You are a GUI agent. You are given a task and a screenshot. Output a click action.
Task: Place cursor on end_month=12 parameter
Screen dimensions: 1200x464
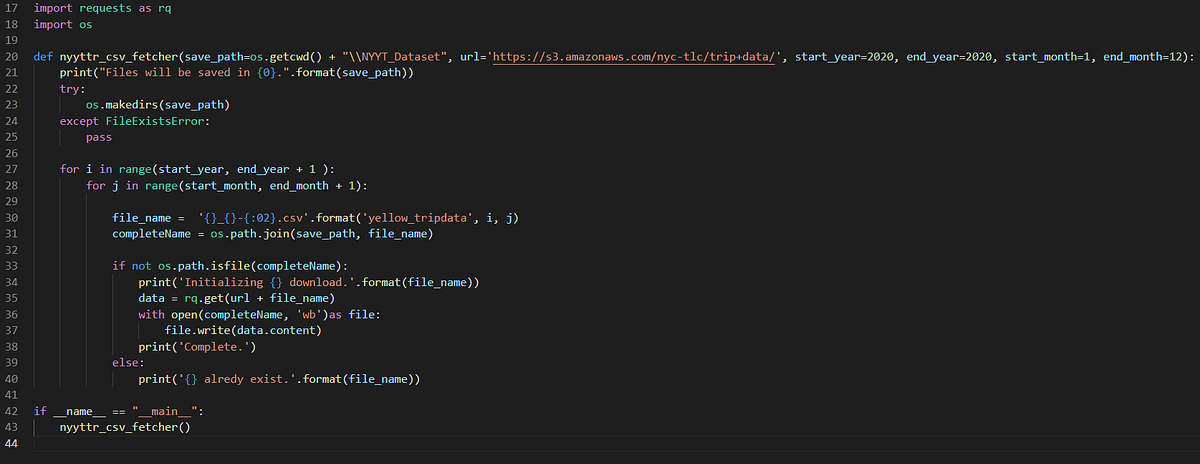1145,57
